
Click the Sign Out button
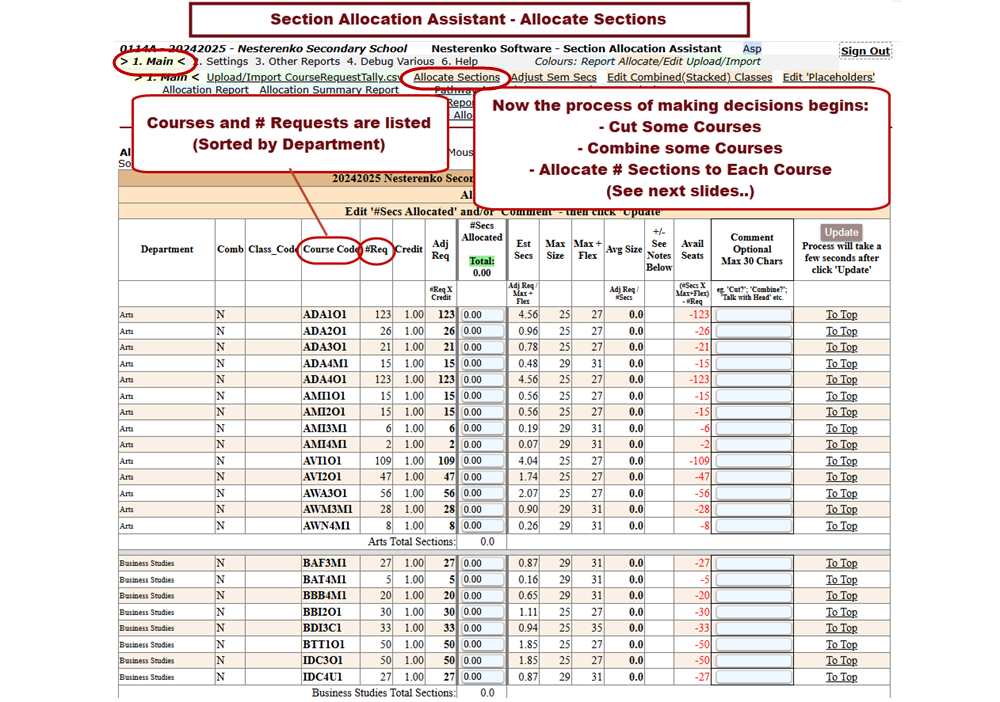pos(865,51)
